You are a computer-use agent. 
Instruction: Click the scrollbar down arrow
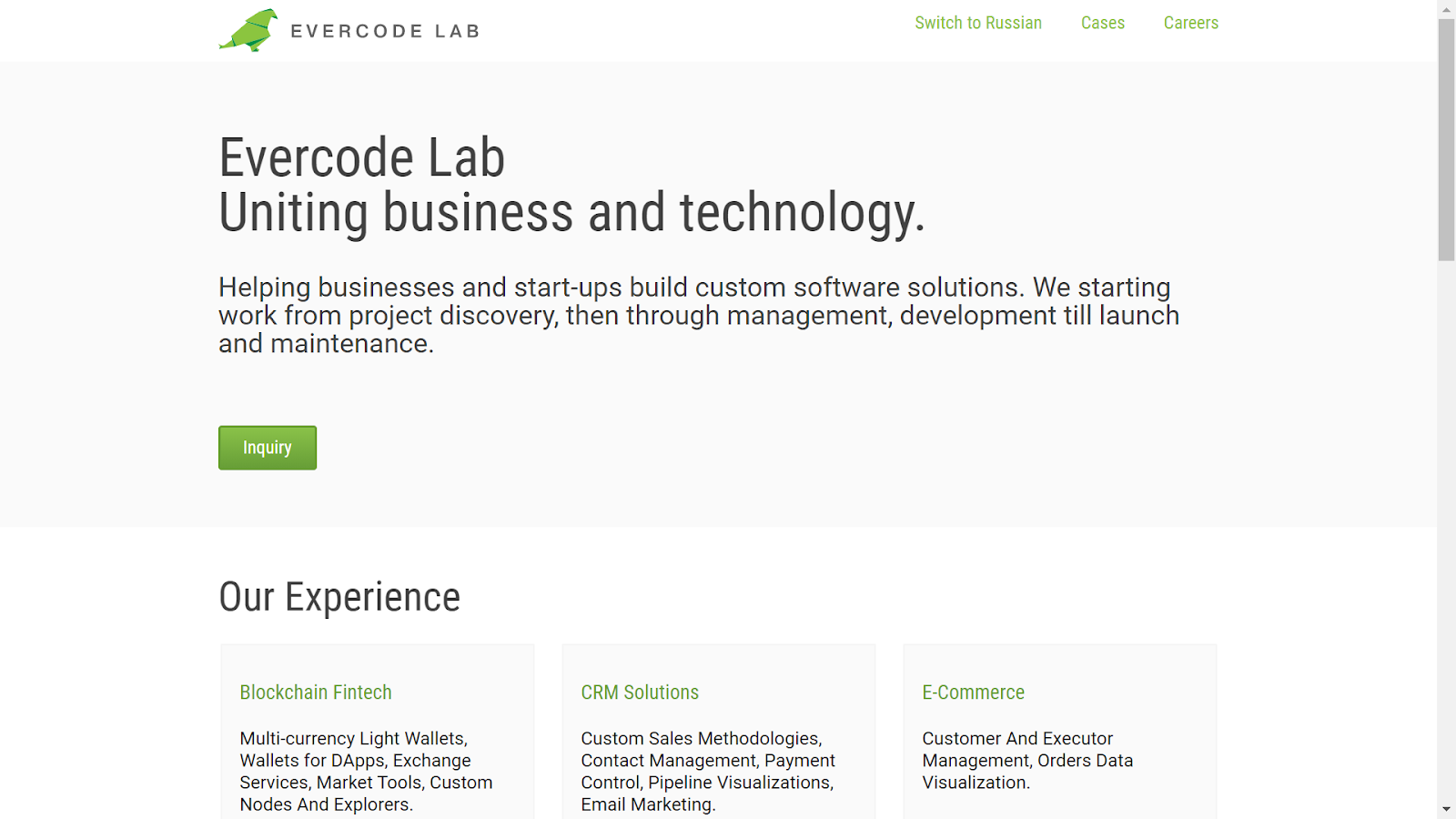[x=1446, y=809]
